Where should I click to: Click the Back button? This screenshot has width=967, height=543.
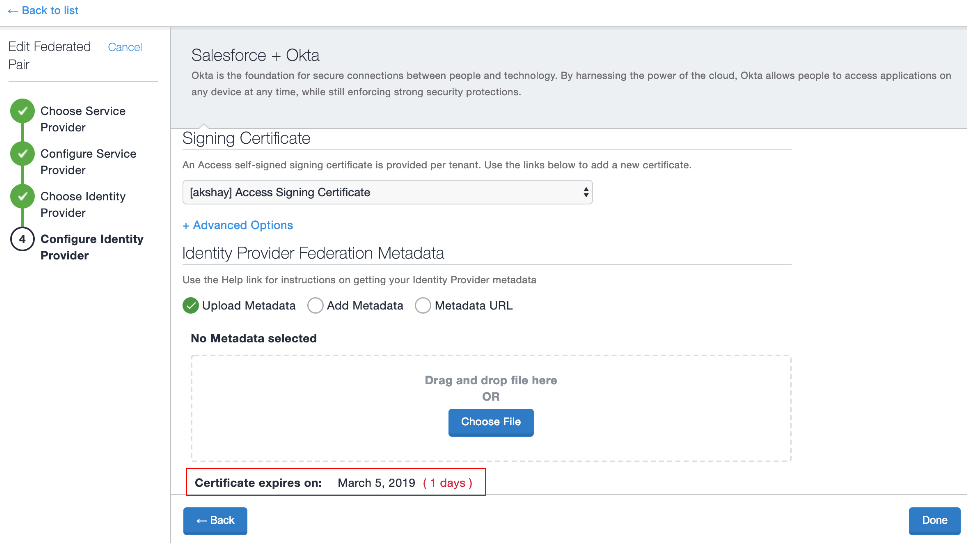[215, 521]
